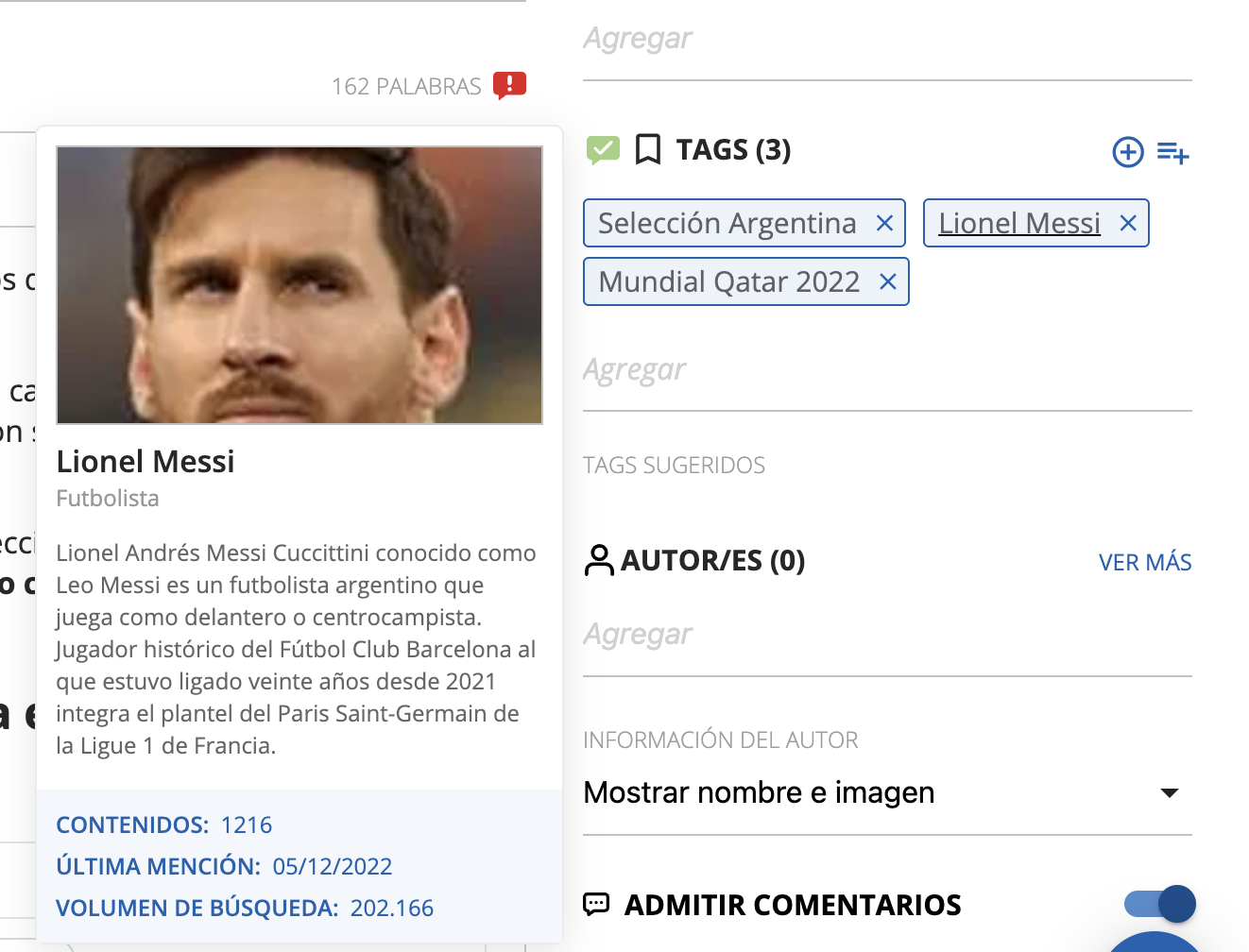Click the VER MÁS link for authors
This screenshot has width=1249, height=952.
(1144, 563)
